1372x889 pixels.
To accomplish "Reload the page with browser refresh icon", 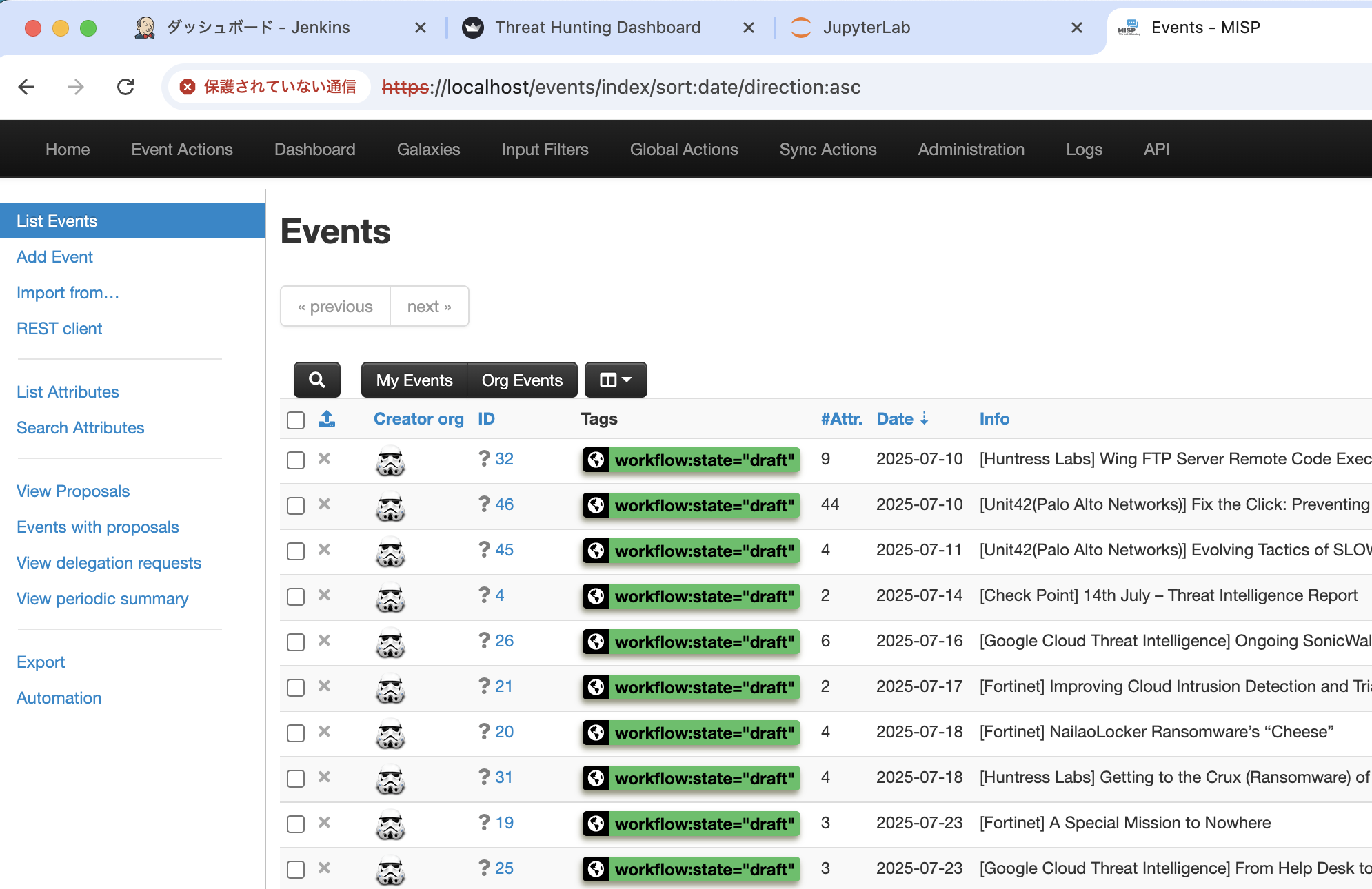I will pyautogui.click(x=125, y=87).
